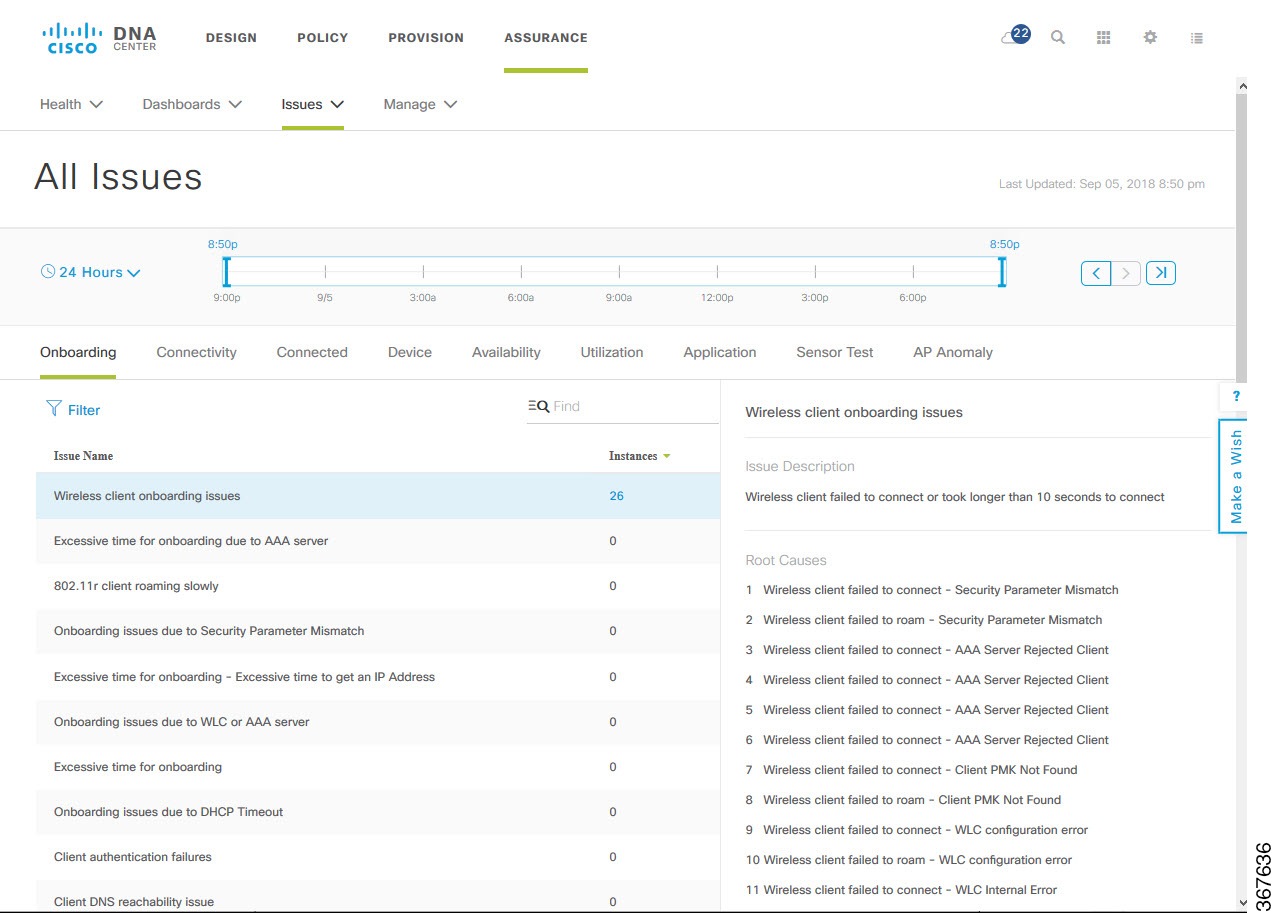Open the applications grid icon
Viewport: 1272px width, 913px height.
(1103, 37)
